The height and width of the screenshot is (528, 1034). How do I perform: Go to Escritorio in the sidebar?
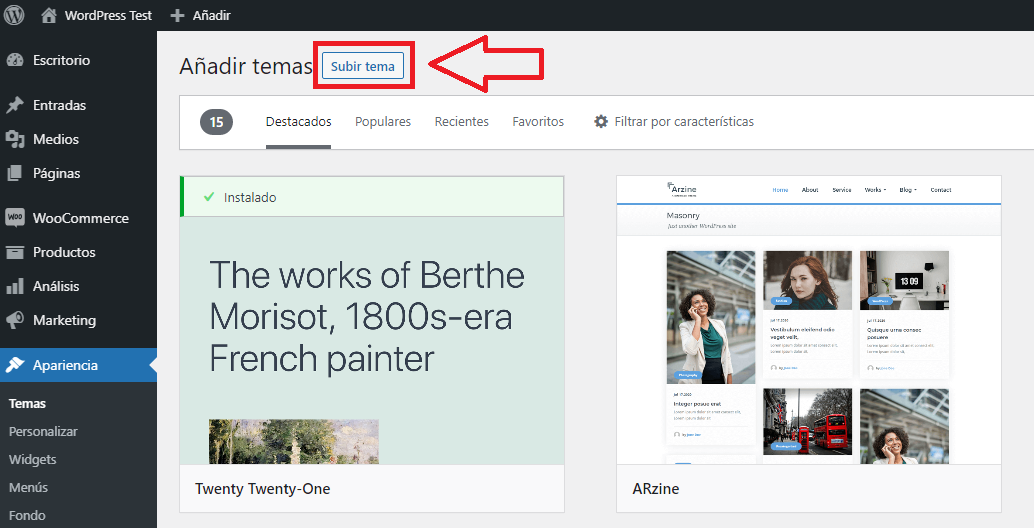[x=61, y=60]
